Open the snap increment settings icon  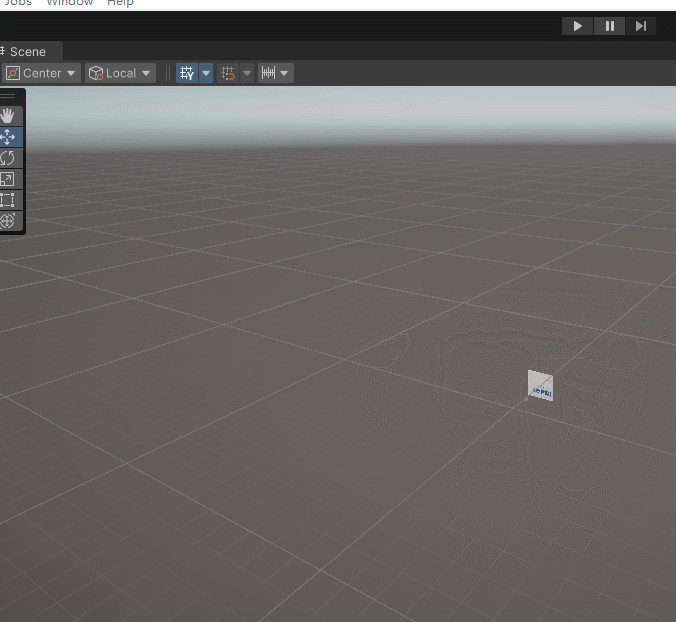pyautogui.click(x=268, y=73)
